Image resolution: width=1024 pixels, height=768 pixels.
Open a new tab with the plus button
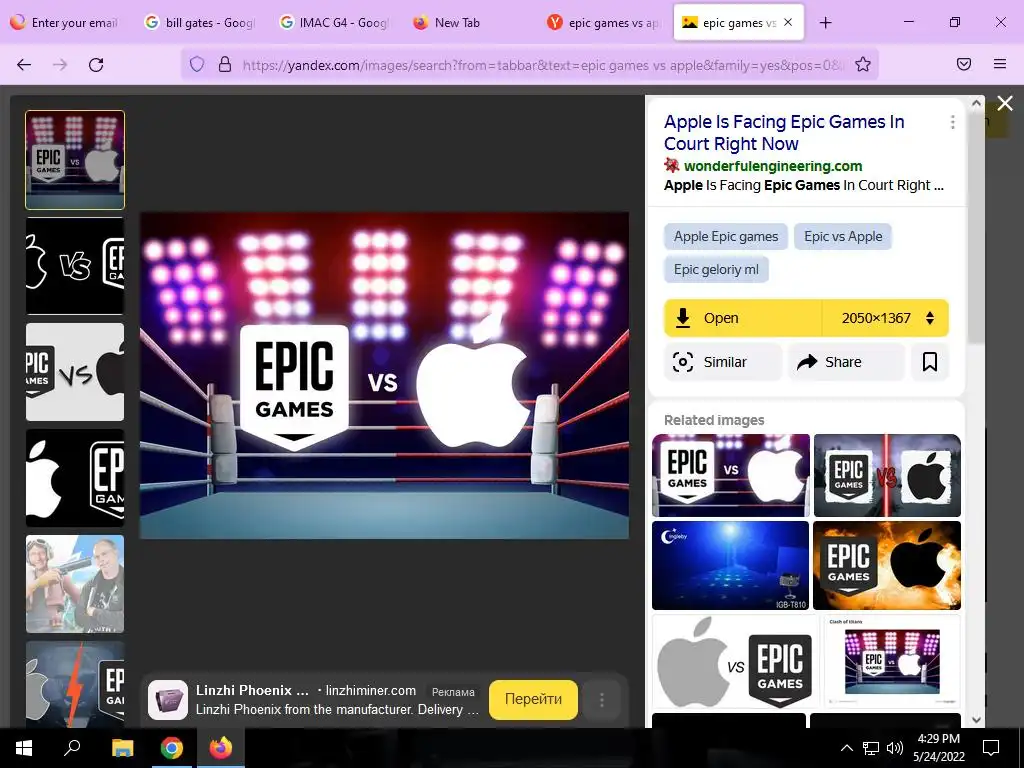[825, 23]
